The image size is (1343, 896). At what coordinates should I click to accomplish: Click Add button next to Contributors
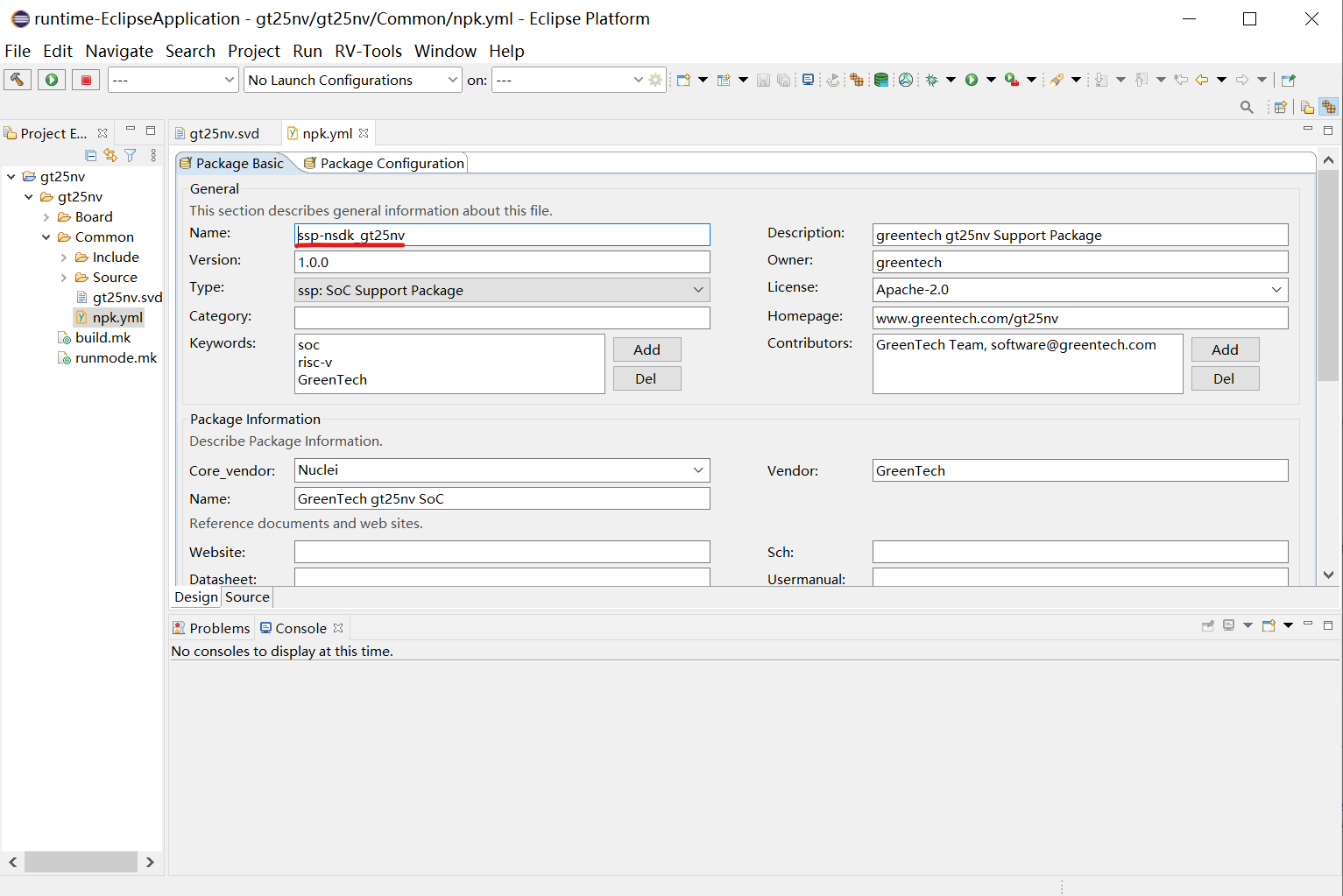click(1225, 349)
